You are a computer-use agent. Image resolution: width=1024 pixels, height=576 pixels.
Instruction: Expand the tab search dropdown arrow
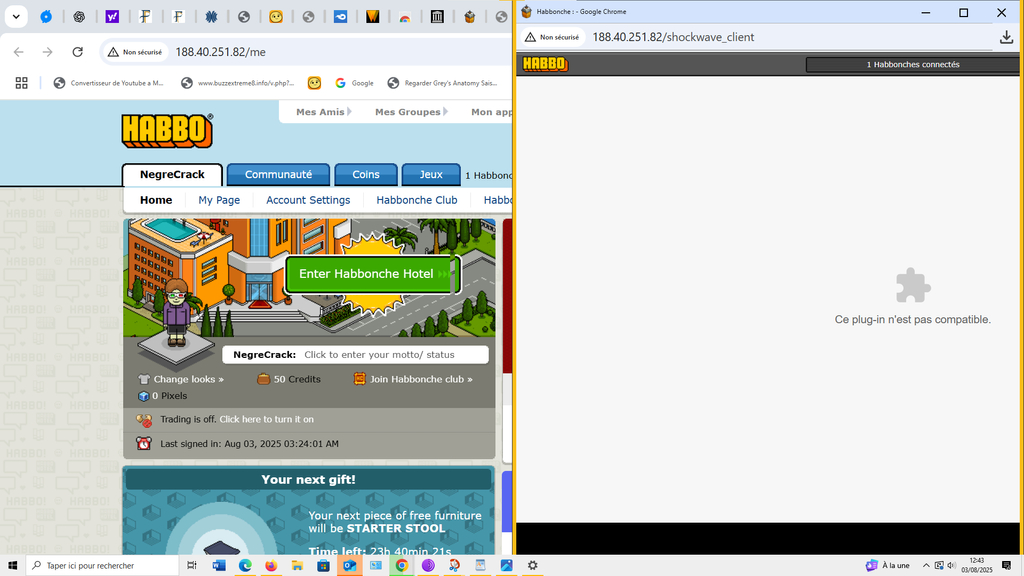(17, 17)
